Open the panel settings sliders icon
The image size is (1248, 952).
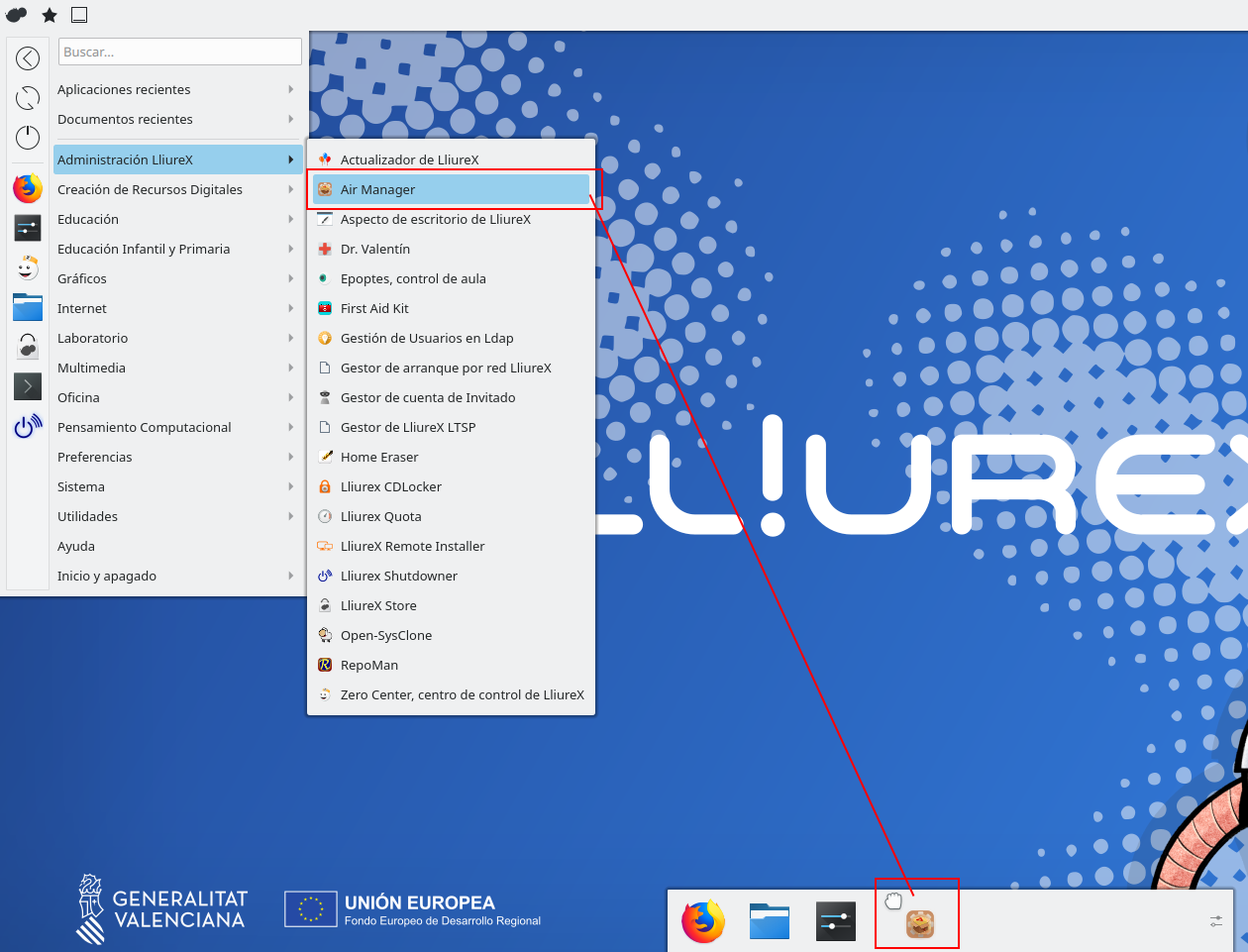pos(1216,921)
